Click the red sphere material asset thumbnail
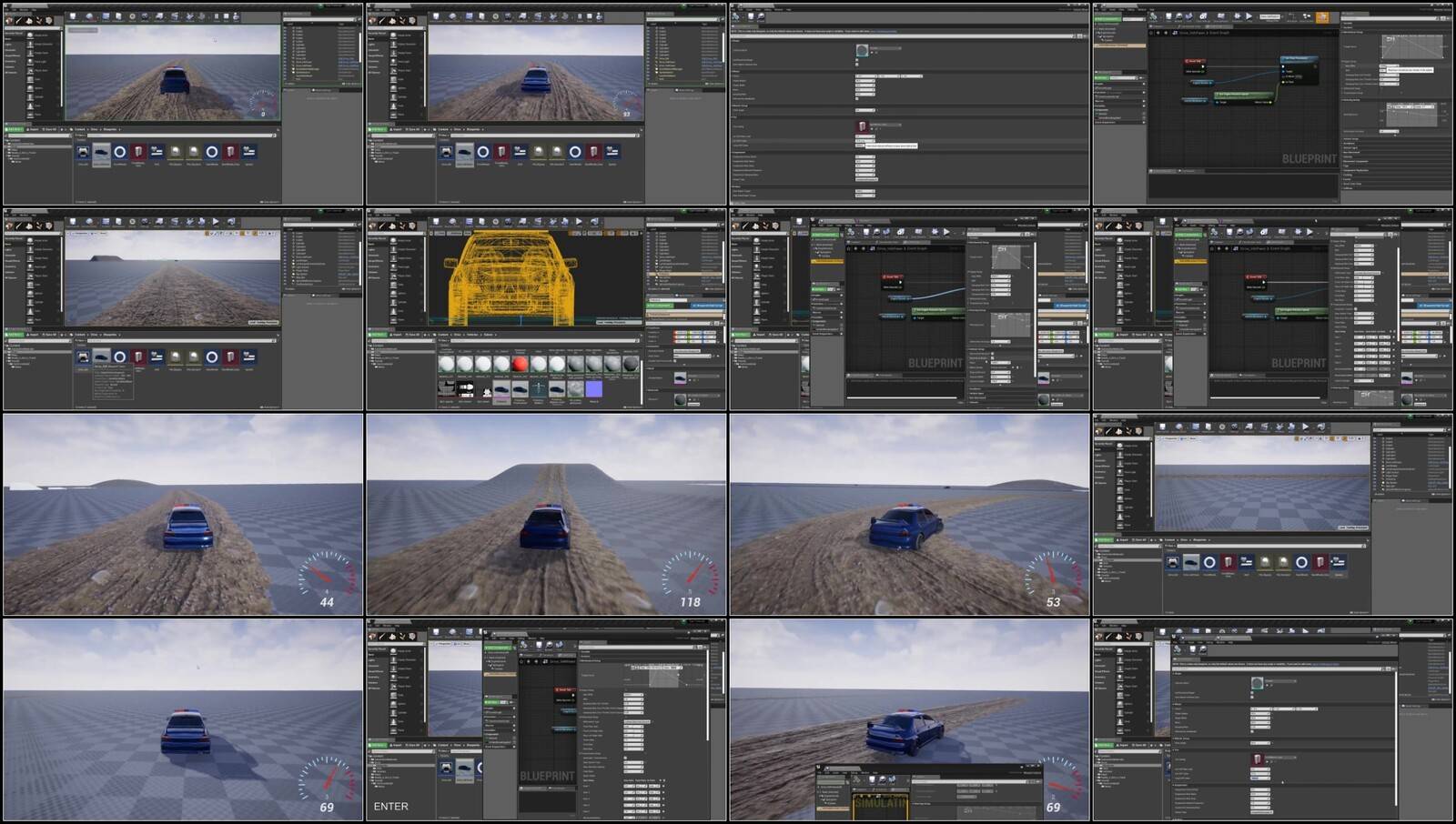The image size is (1456, 824). point(520,365)
